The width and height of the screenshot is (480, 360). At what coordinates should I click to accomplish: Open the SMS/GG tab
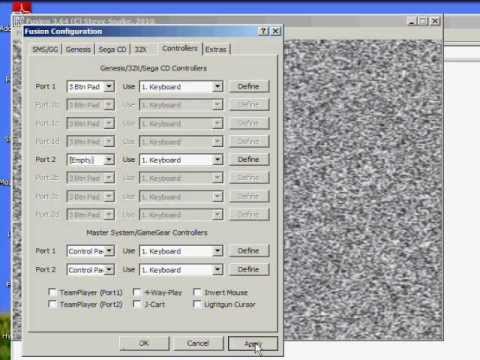pos(45,49)
